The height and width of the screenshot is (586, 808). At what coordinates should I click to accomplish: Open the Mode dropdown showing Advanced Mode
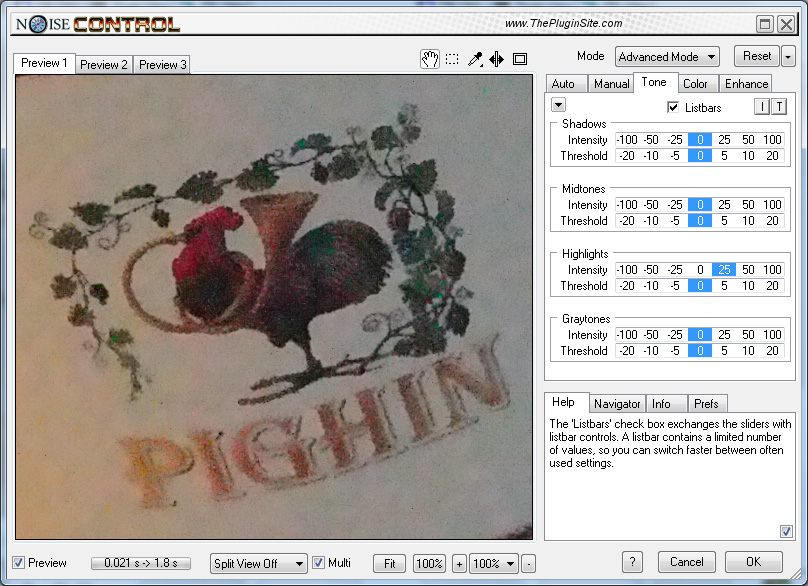(667, 57)
